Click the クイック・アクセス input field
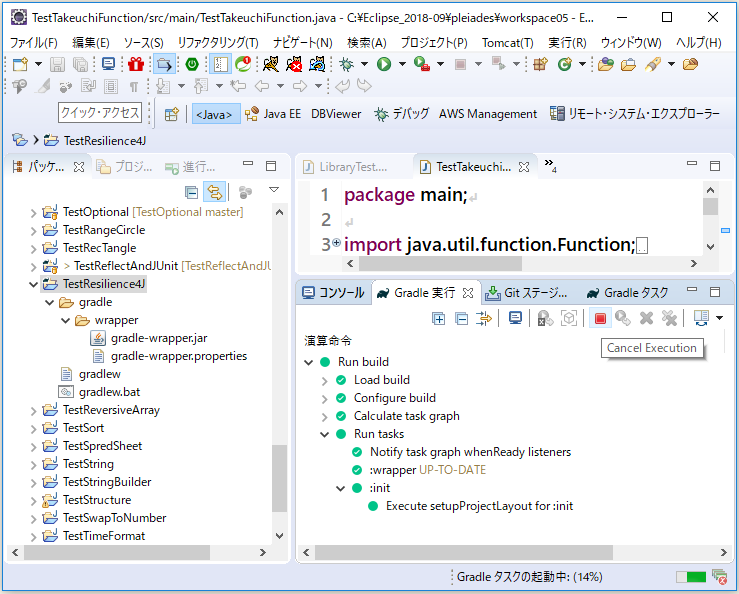 [x=100, y=113]
